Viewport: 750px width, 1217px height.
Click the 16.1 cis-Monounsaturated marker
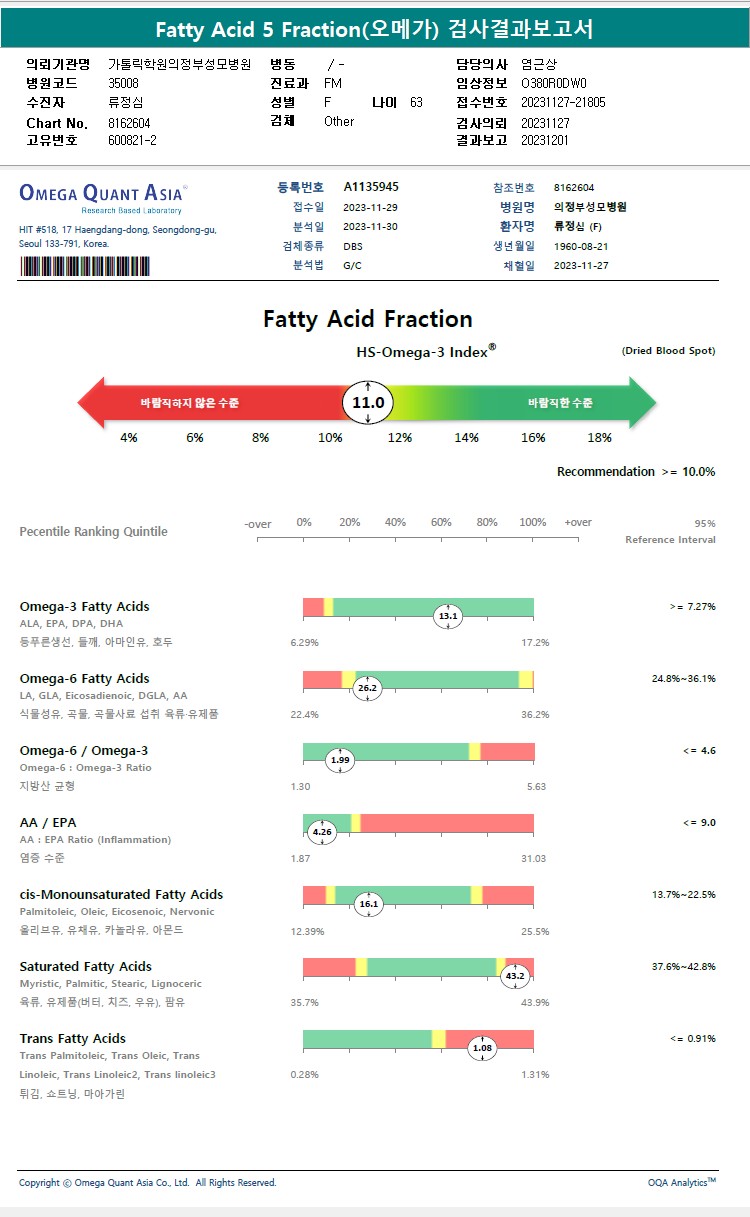[369, 904]
